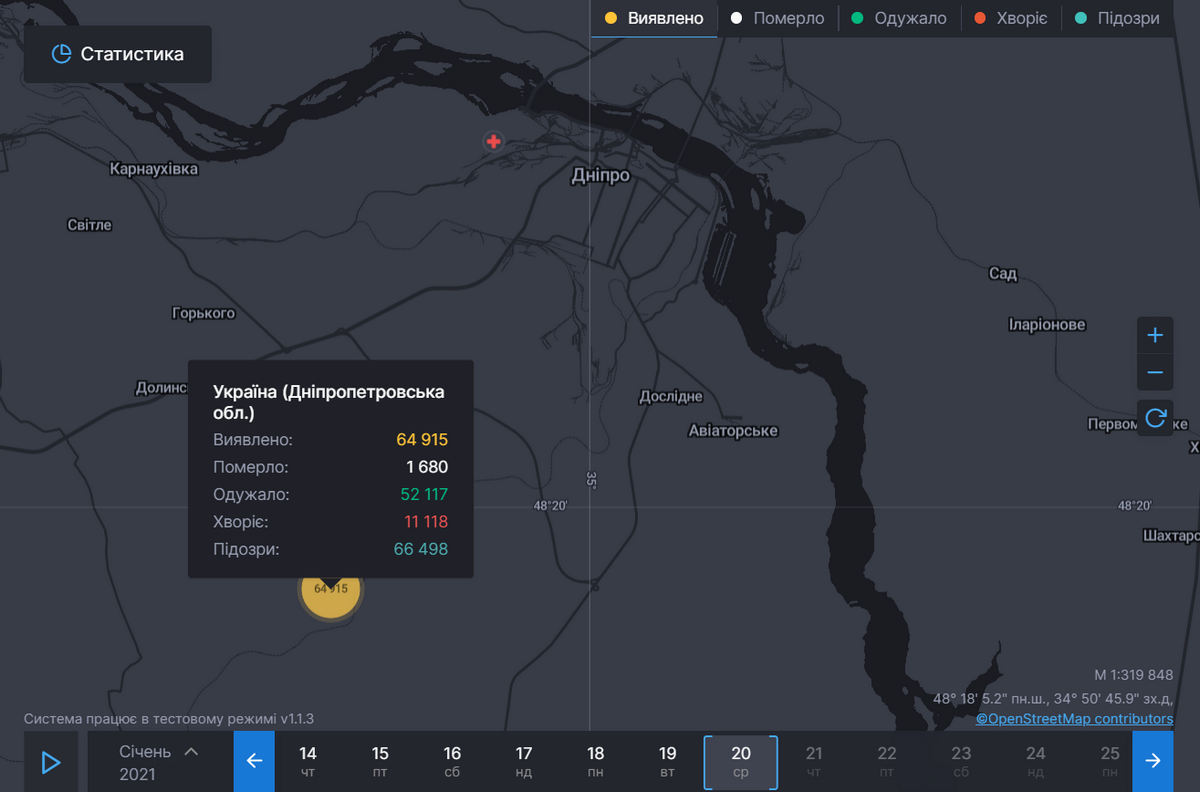Select date 17 нд on timeline
The image size is (1200, 792).
pyautogui.click(x=524, y=762)
